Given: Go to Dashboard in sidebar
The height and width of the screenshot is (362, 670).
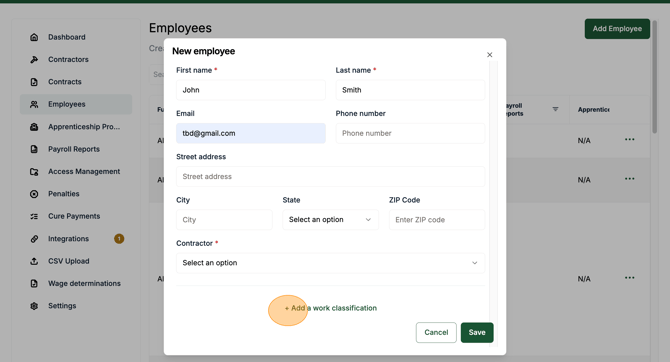Looking at the screenshot, I should [76, 37].
